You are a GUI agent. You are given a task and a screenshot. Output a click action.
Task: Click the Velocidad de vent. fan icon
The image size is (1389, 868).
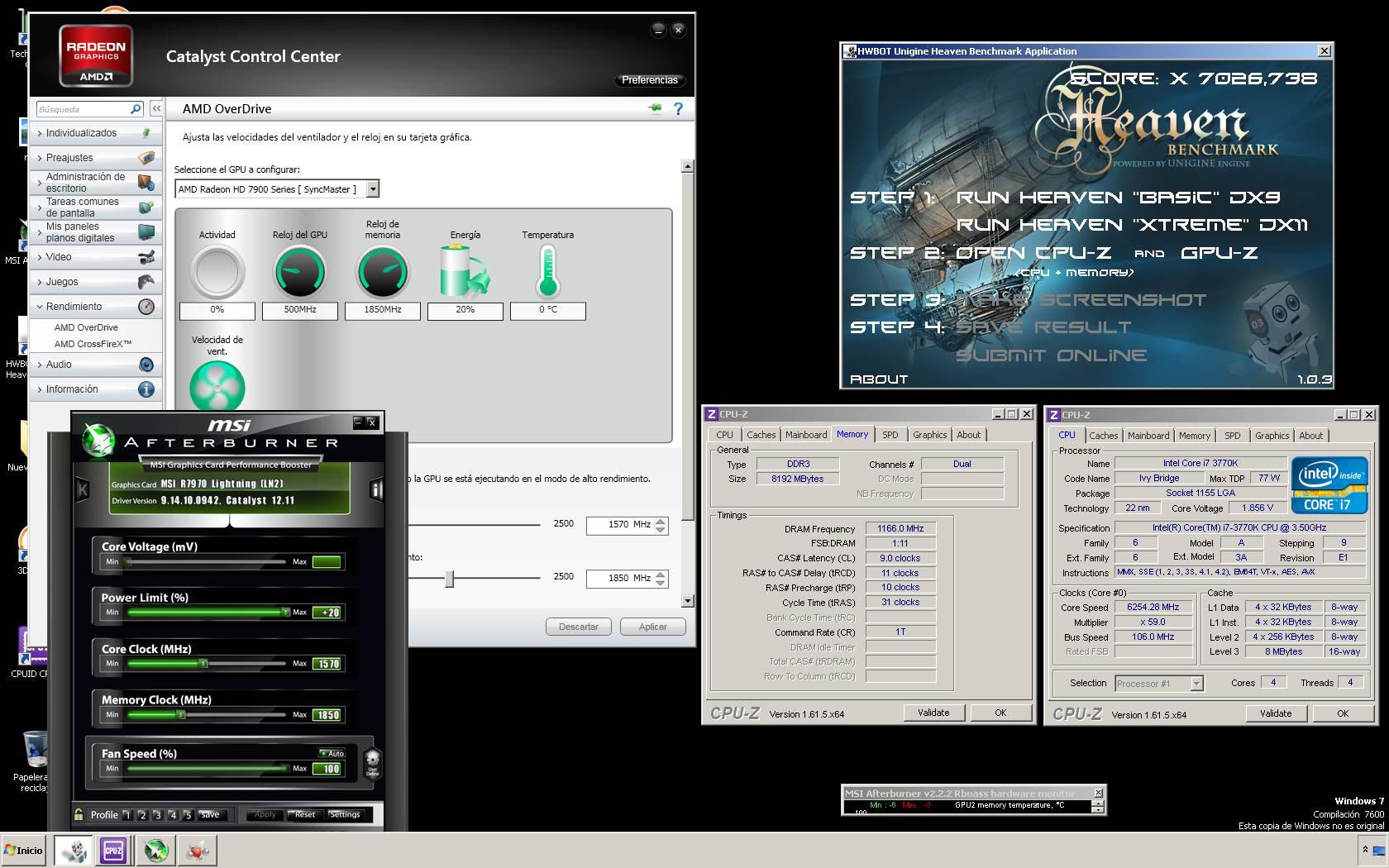[217, 387]
